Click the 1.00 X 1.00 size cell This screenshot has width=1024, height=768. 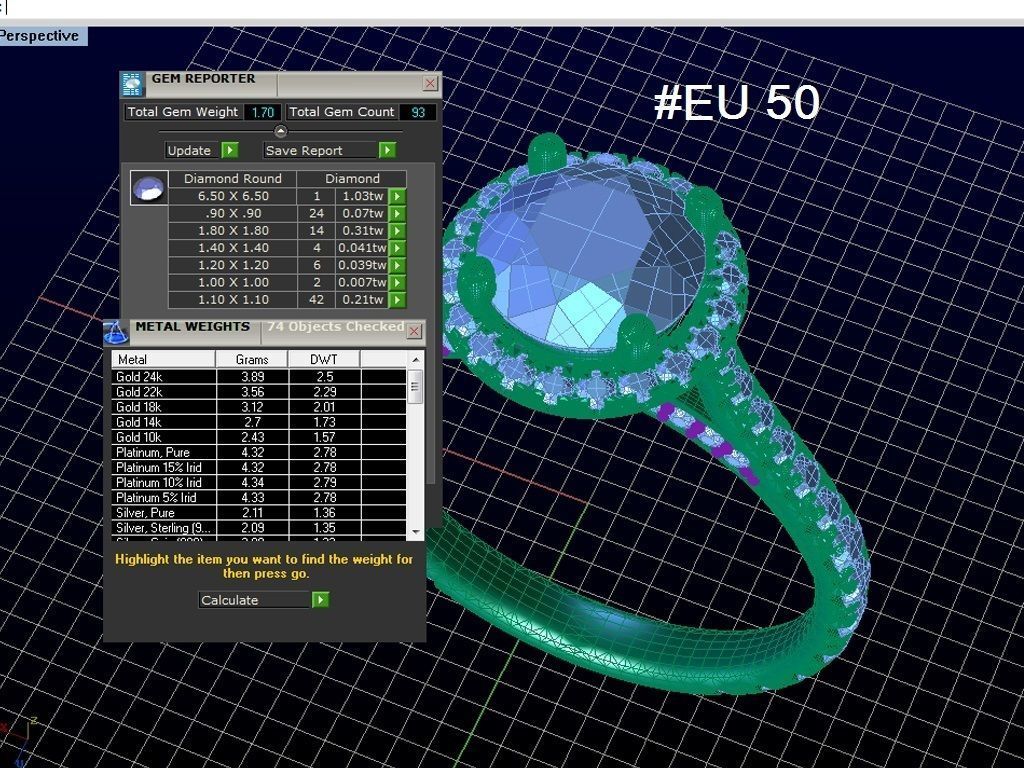click(x=233, y=283)
